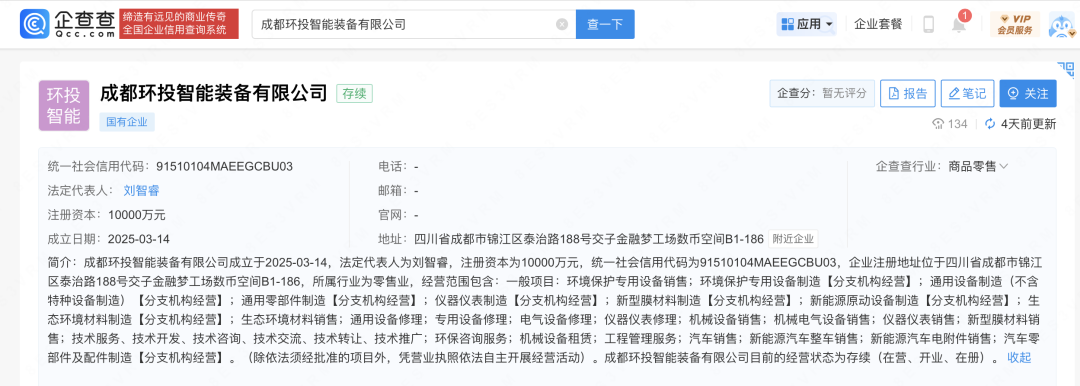
Task: Open legal representative 刘智睿 link
Action: [141, 190]
